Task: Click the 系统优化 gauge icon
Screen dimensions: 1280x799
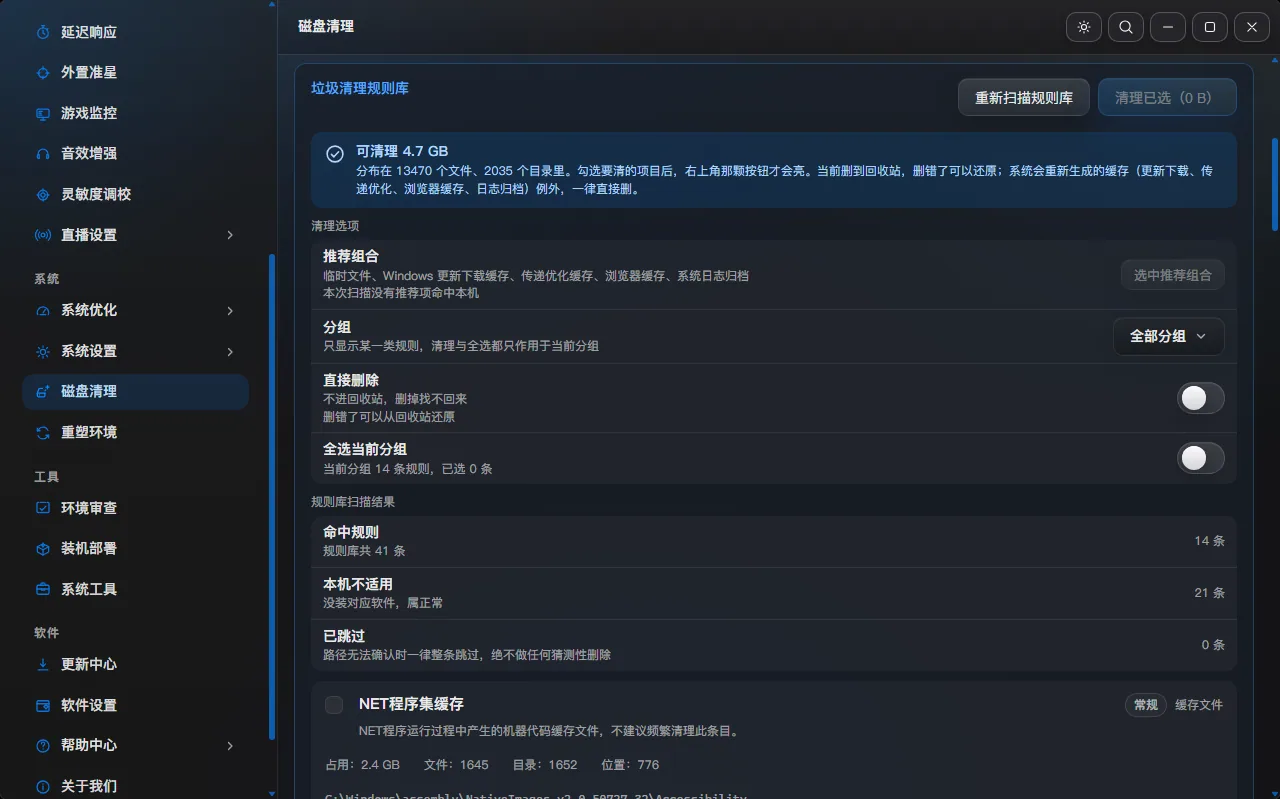Action: pos(43,311)
